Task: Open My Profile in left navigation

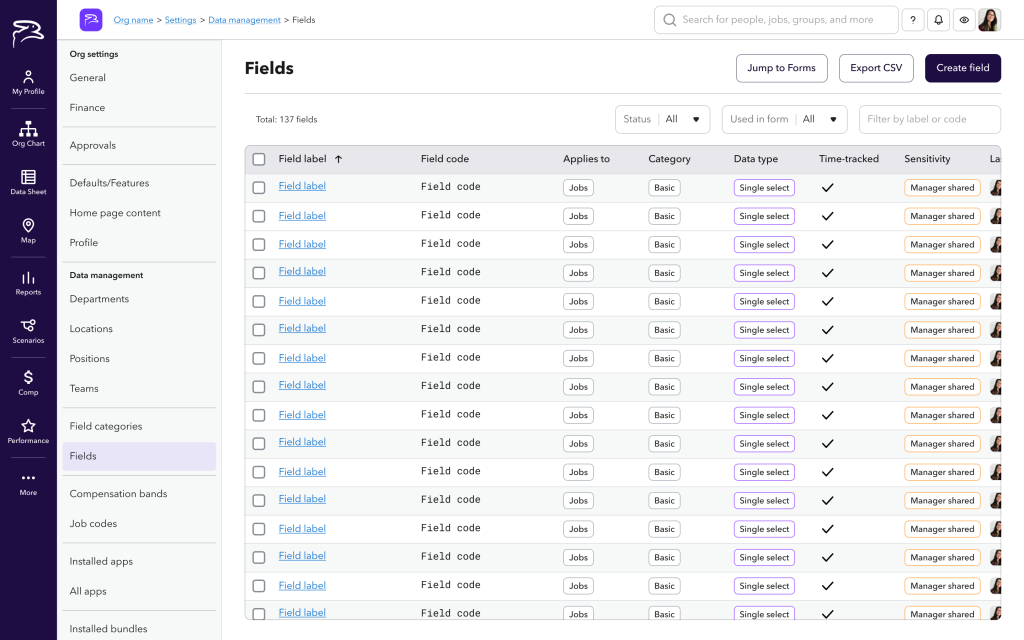Action: pyautogui.click(x=28, y=82)
